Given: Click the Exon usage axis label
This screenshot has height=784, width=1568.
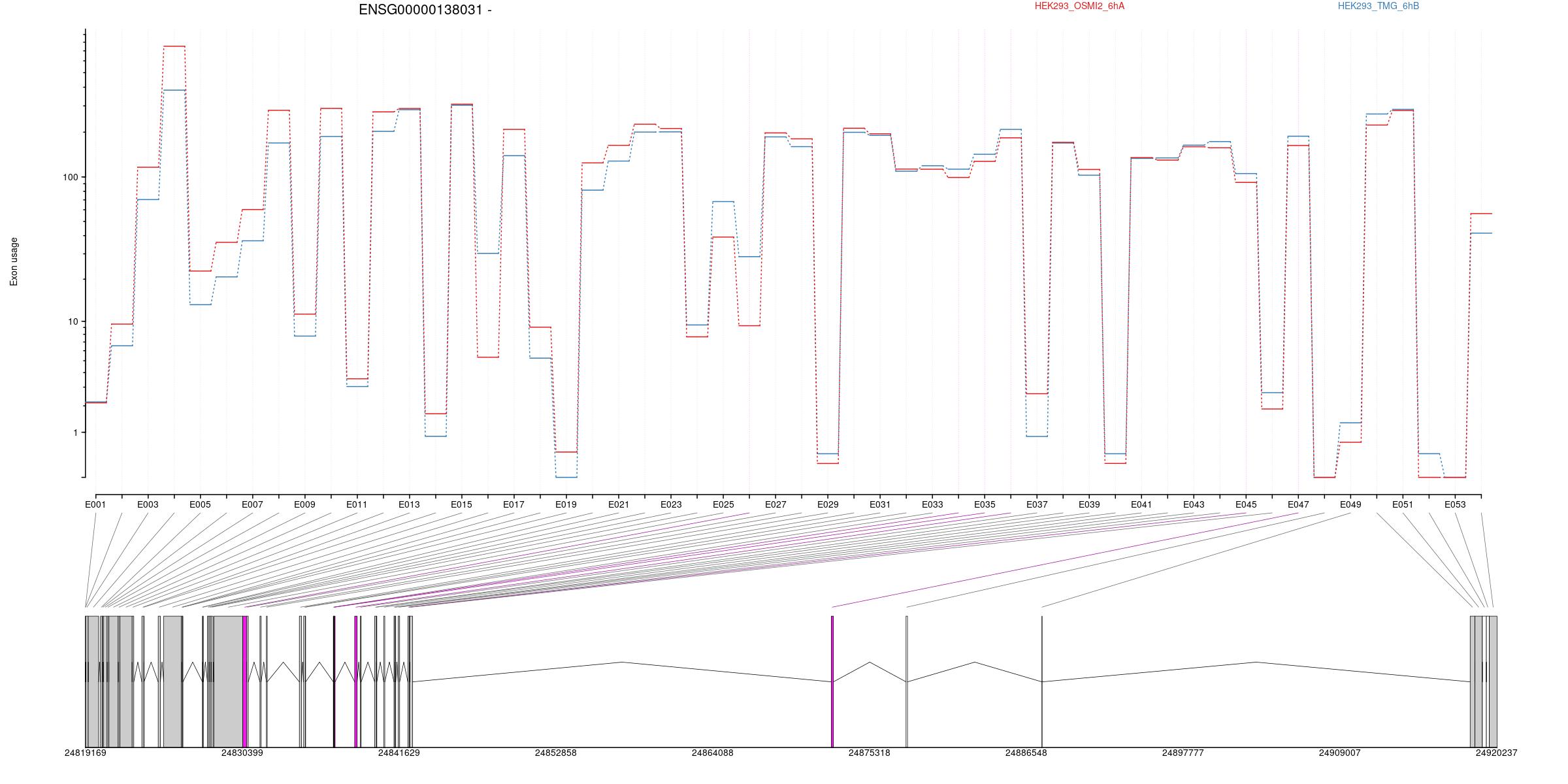Looking at the screenshot, I should 14,261.
